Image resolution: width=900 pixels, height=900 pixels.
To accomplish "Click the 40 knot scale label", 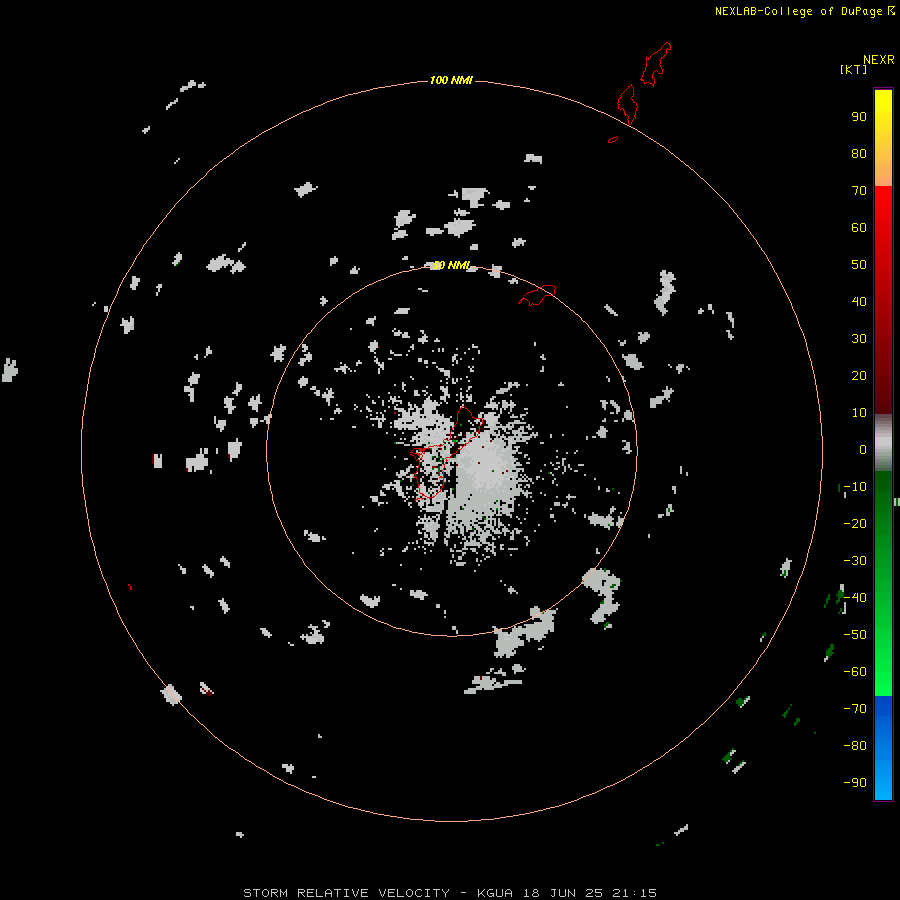I will click(x=859, y=301).
